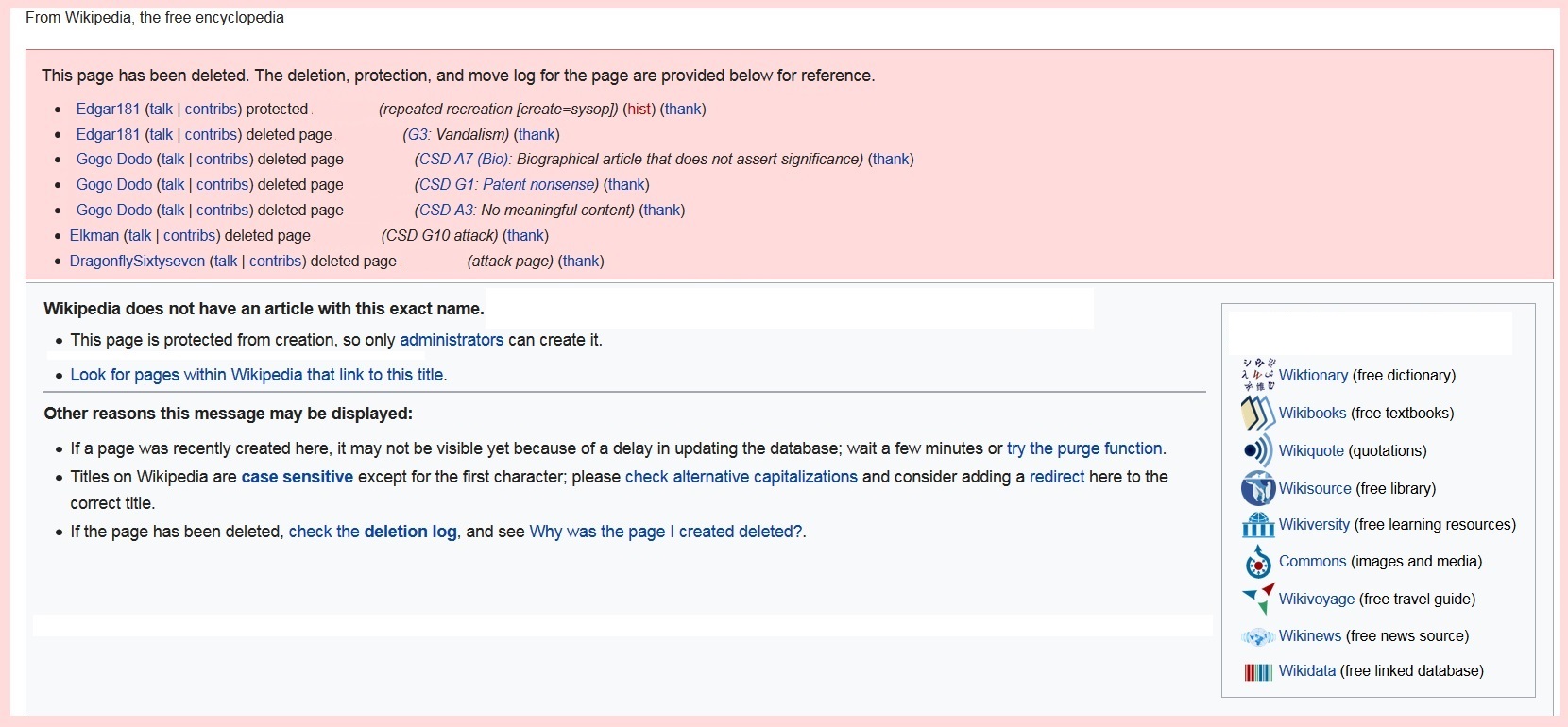Thank Gogo Dodo for CSD A7 deletion
The image size is (1568, 727).
[x=891, y=159]
